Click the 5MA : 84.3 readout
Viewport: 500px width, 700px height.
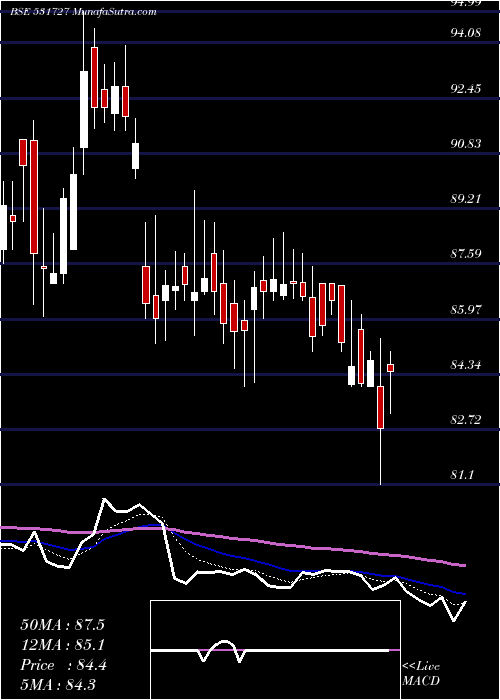[58, 685]
